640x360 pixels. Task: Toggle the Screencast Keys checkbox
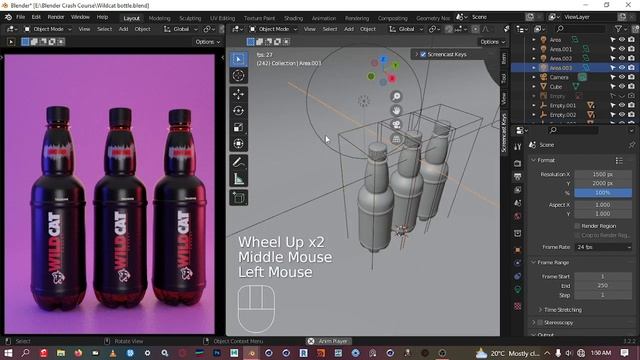(x=423, y=54)
